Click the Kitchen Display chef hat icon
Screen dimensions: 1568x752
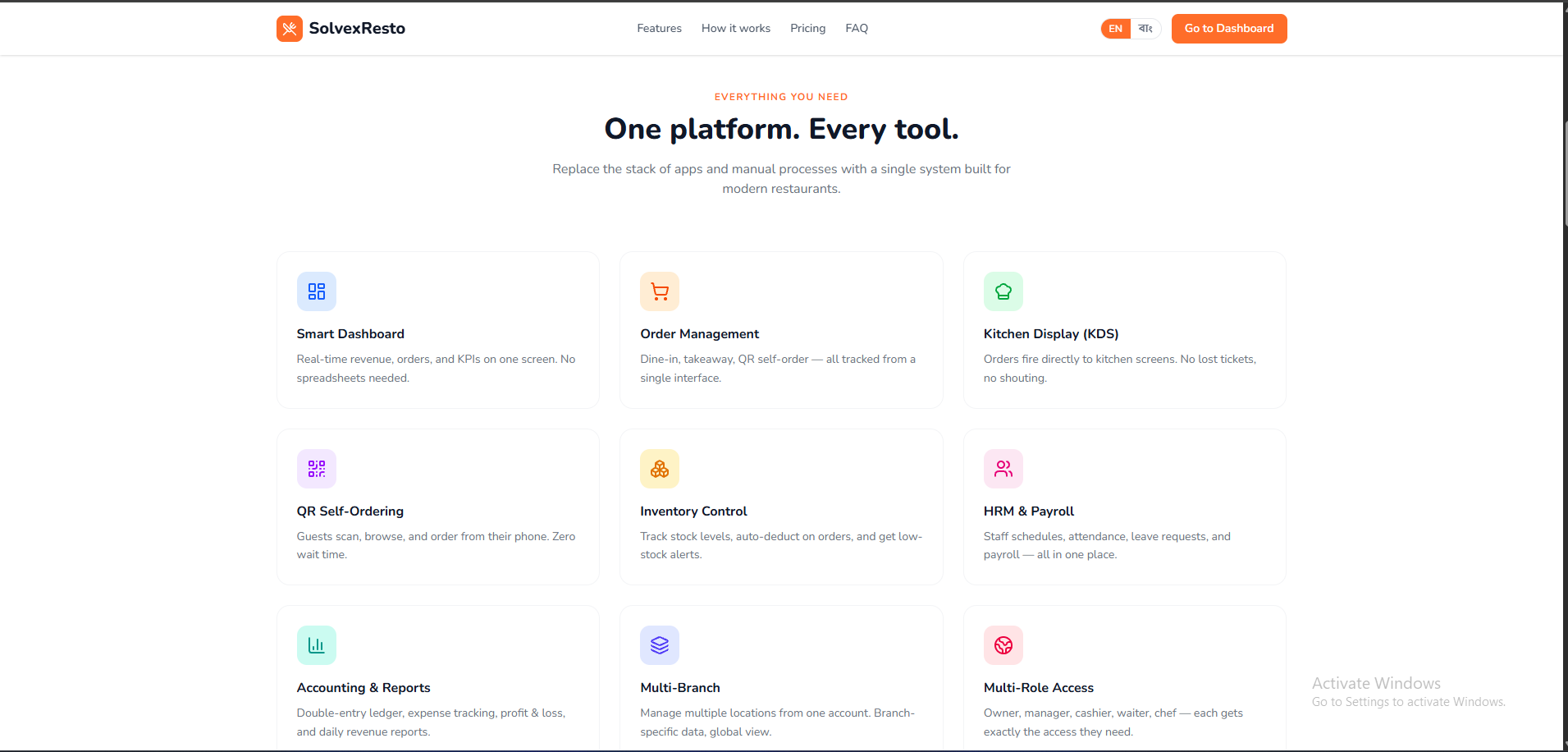click(1003, 291)
